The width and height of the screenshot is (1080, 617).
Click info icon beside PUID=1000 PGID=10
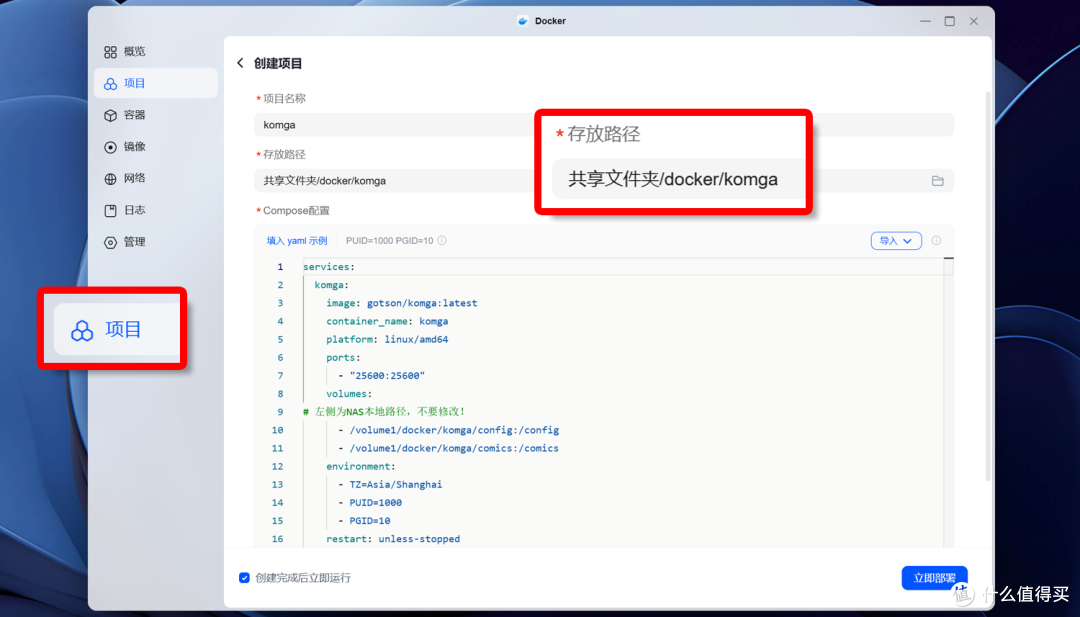442,240
